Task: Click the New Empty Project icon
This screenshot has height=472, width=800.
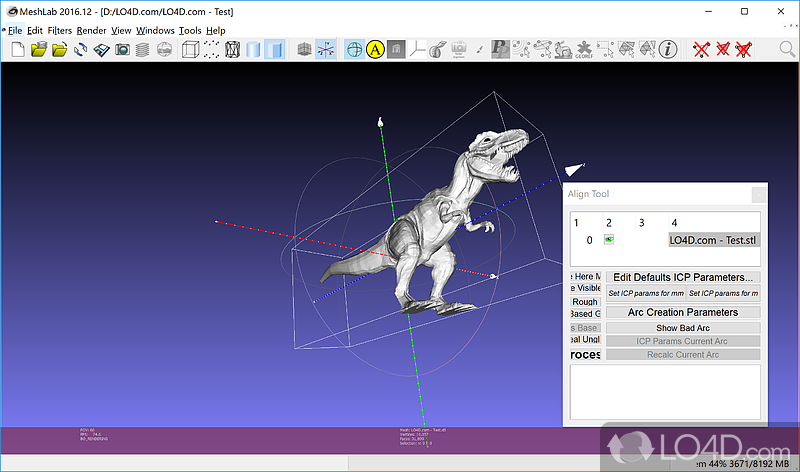Action: coord(16,49)
